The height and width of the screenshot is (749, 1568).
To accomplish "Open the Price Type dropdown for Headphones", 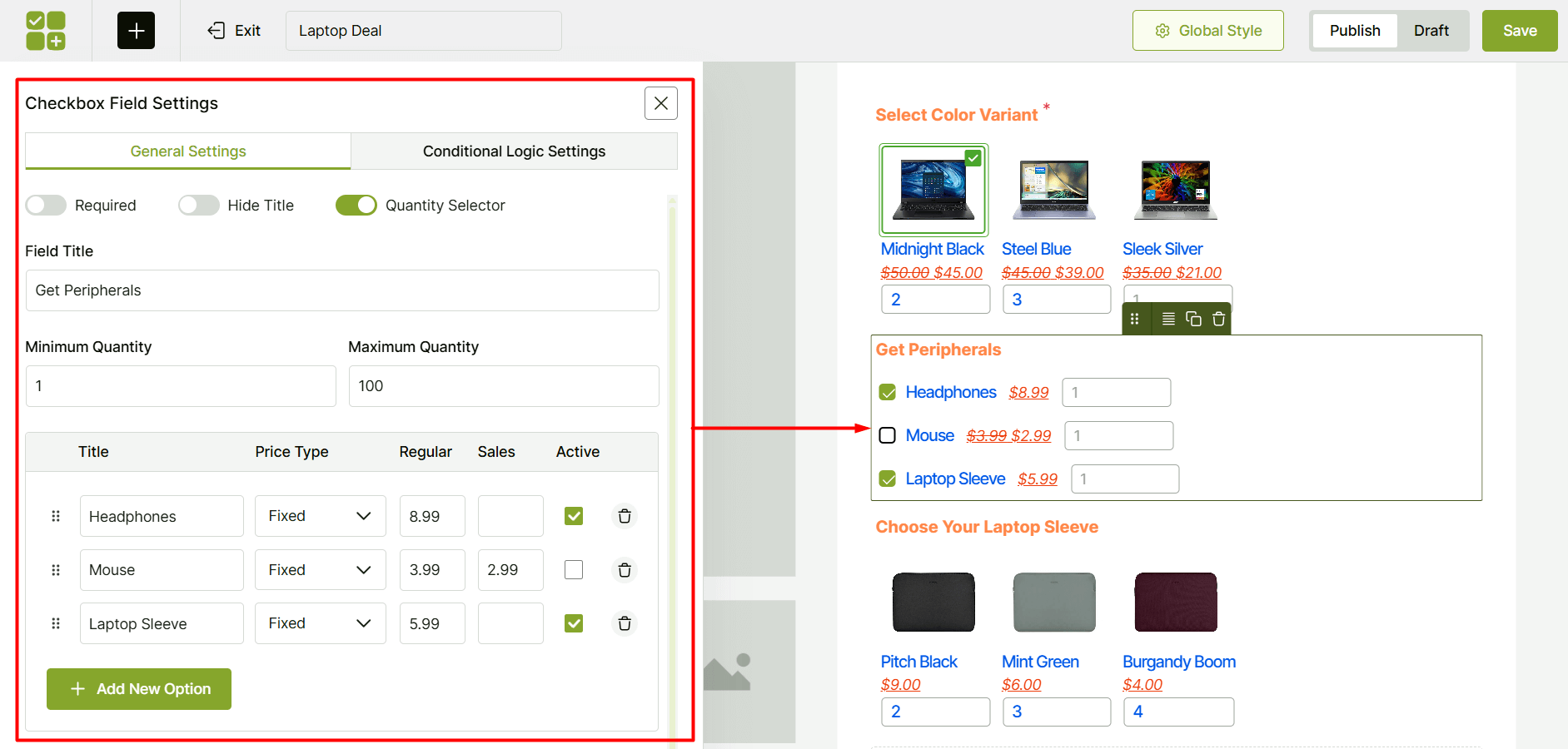I will [320, 516].
